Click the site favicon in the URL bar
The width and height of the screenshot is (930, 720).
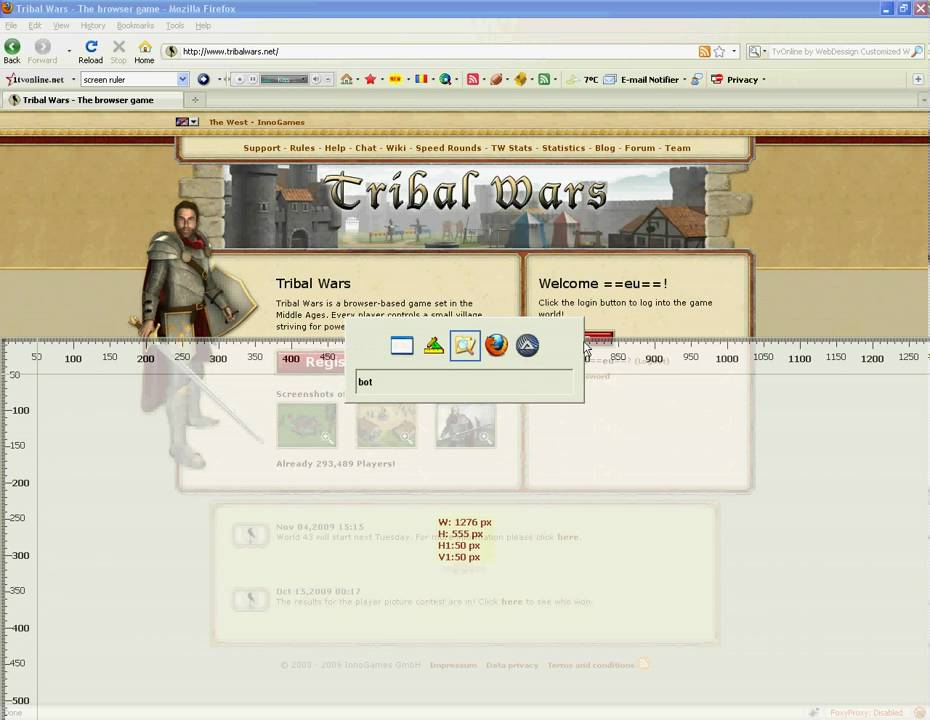tap(171, 52)
